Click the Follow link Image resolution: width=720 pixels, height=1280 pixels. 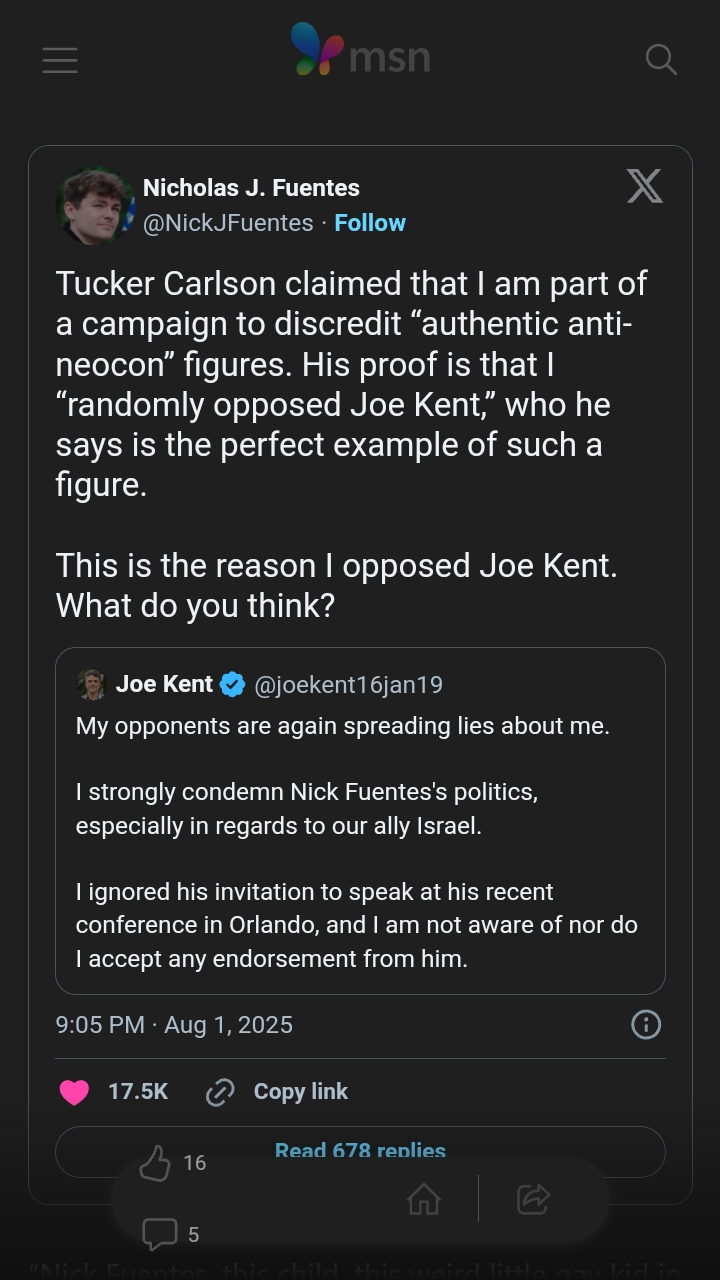click(x=370, y=223)
